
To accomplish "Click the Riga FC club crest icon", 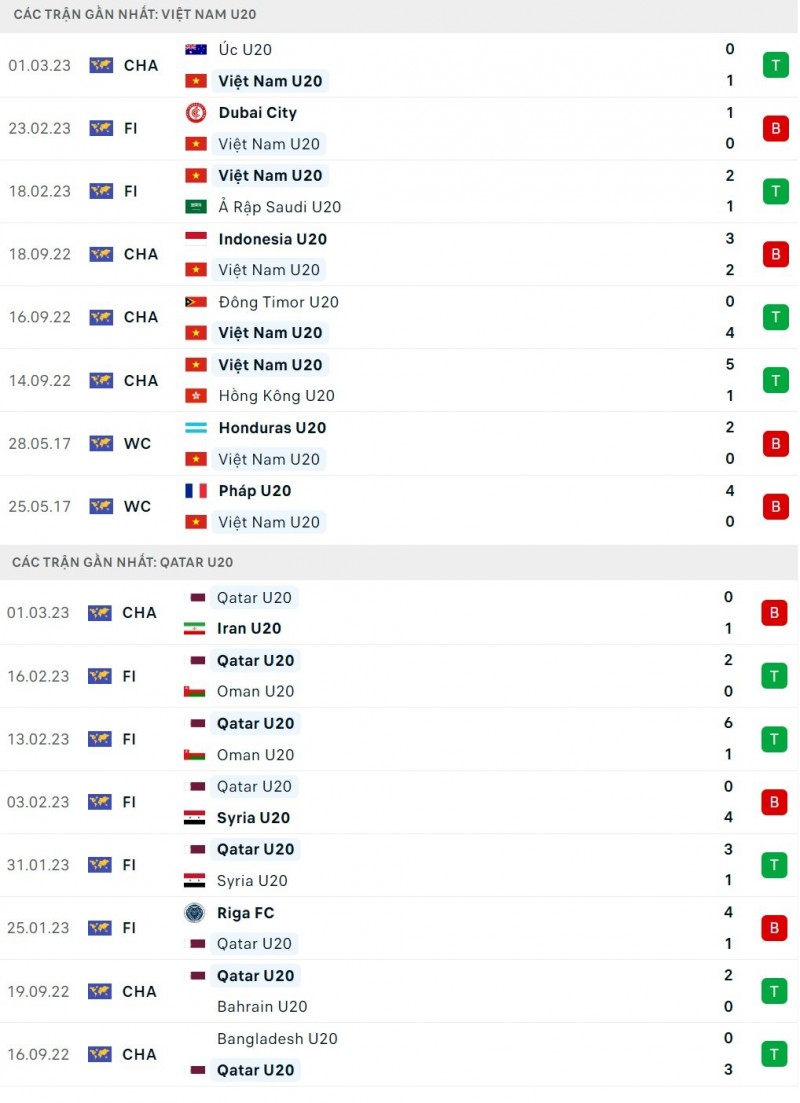I will click(194, 913).
